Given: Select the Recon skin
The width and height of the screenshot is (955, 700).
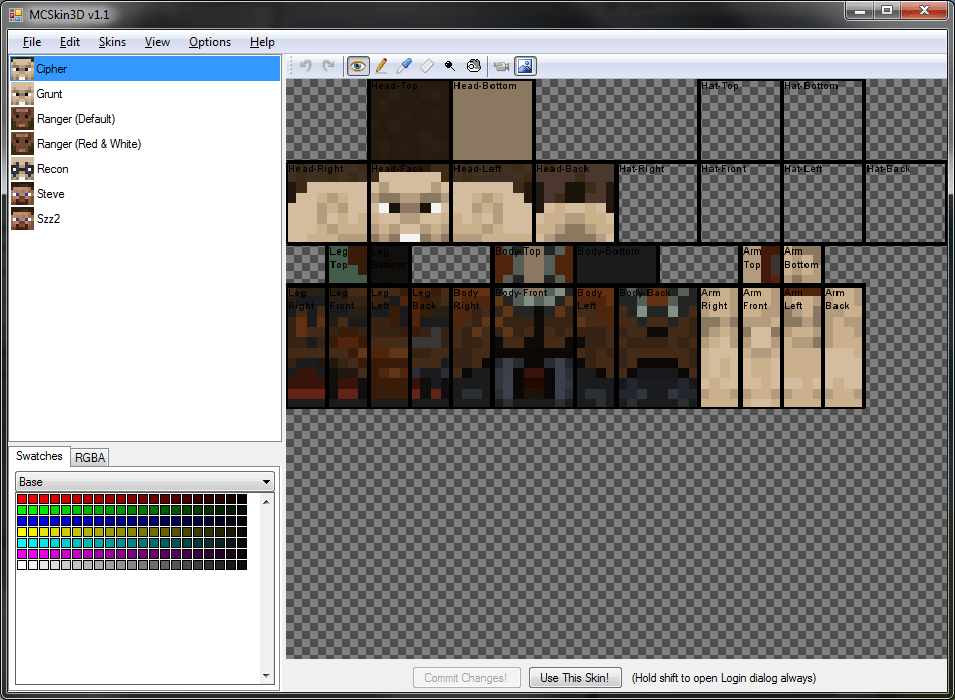Looking at the screenshot, I should point(145,169).
